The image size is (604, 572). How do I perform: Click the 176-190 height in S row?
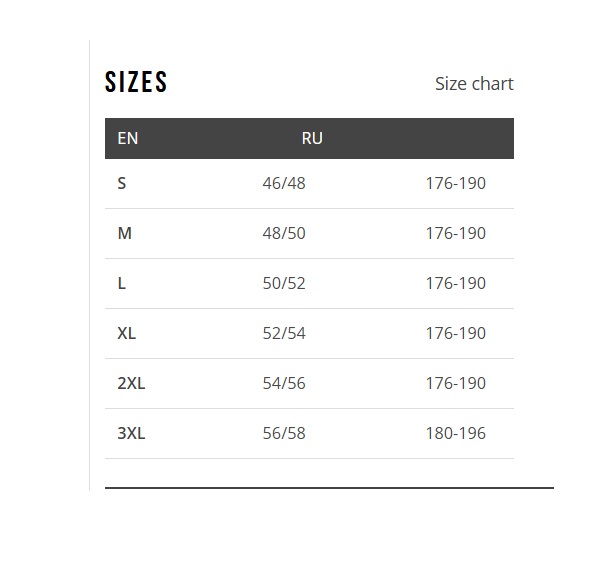pyautogui.click(x=456, y=183)
